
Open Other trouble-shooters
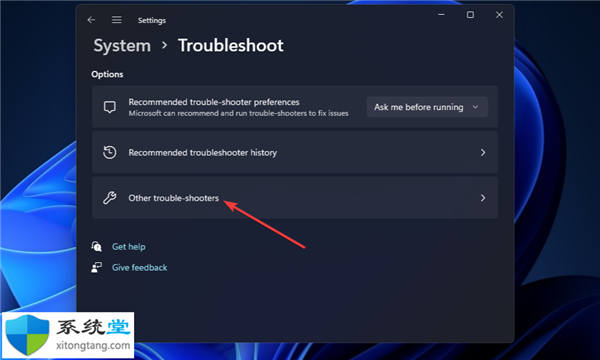[295, 198]
